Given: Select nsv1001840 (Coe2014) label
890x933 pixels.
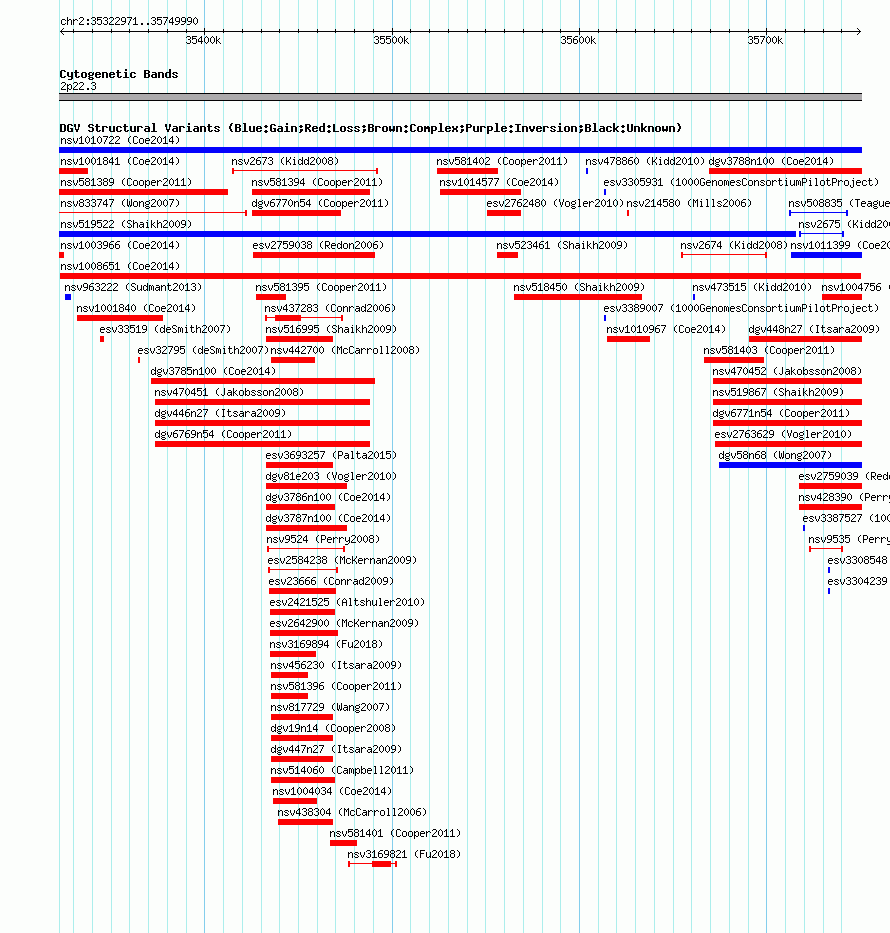Looking at the screenshot, I should (x=136, y=308).
